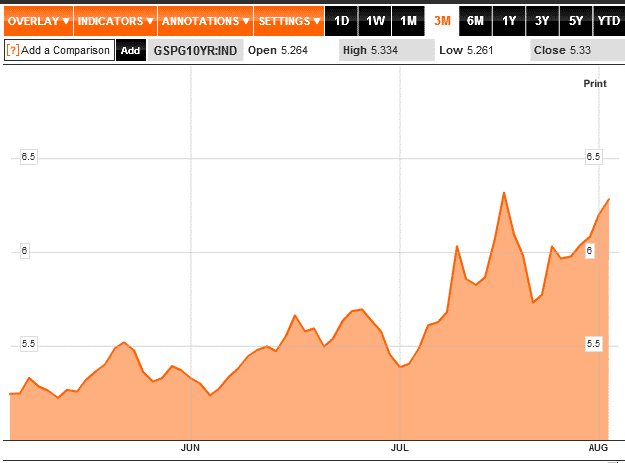The image size is (625, 463).
Task: Open the Annotations dropdown menu
Action: tap(205, 20)
